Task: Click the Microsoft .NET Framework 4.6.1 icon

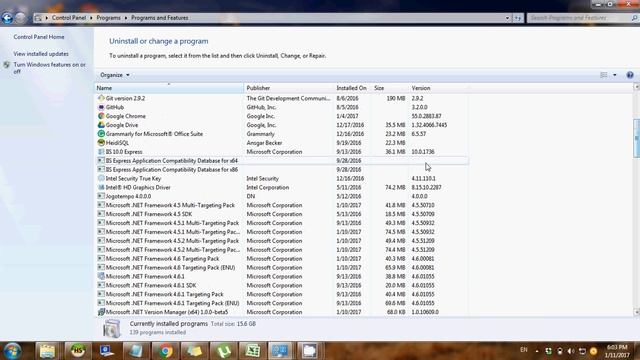Action: click(x=101, y=276)
